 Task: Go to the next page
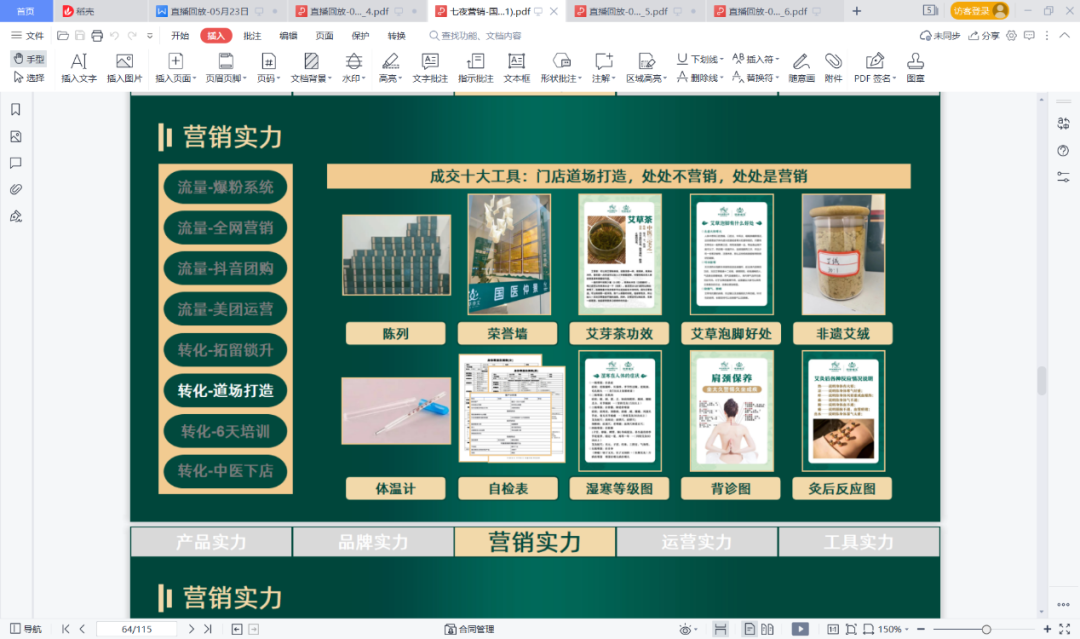click(191, 629)
